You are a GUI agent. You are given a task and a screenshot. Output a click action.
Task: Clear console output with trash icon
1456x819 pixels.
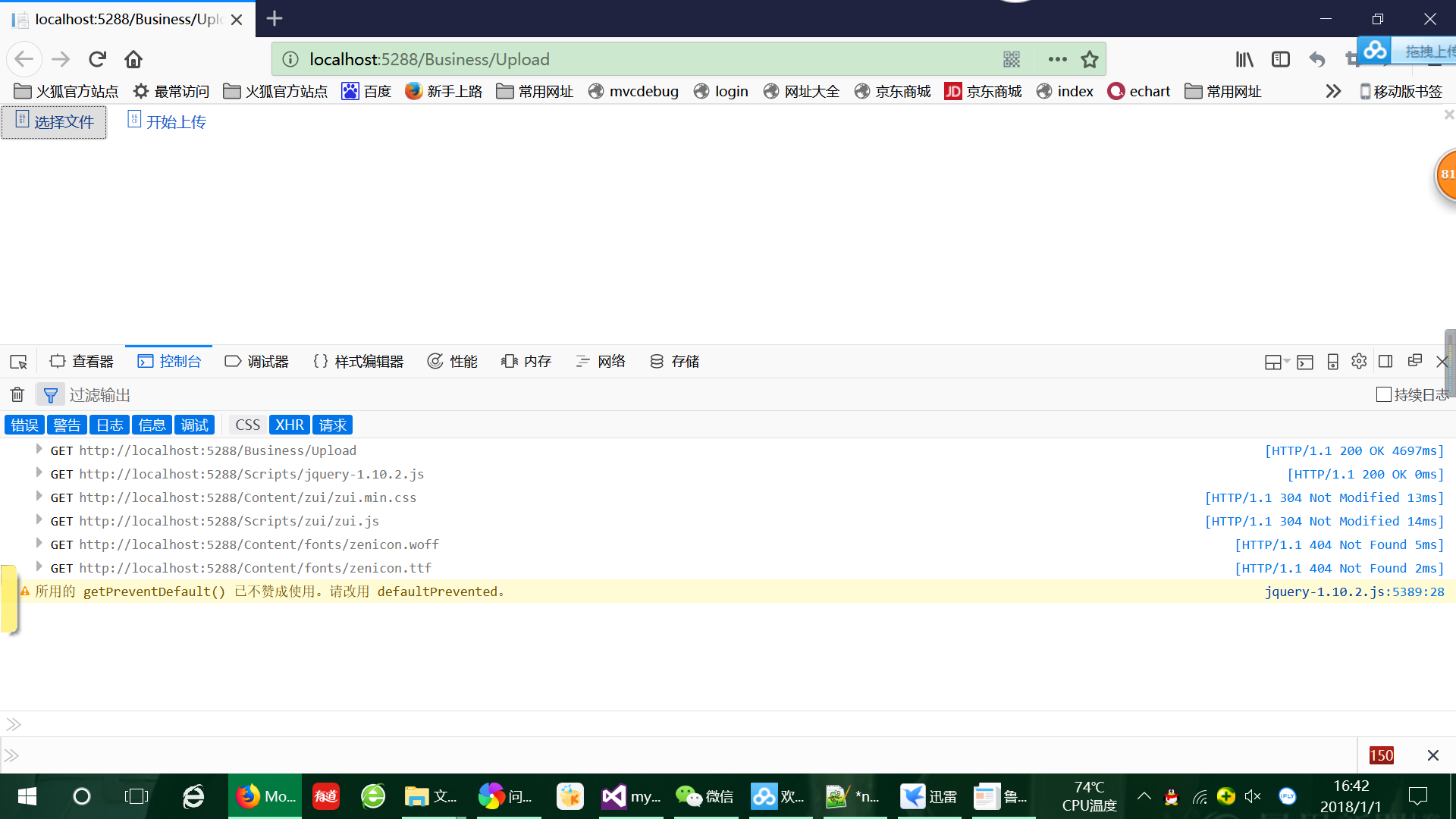point(17,394)
